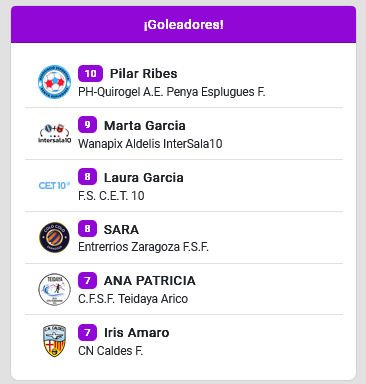Click the InterSala10 team logo
The image size is (366, 384).
pyautogui.click(x=54, y=134)
